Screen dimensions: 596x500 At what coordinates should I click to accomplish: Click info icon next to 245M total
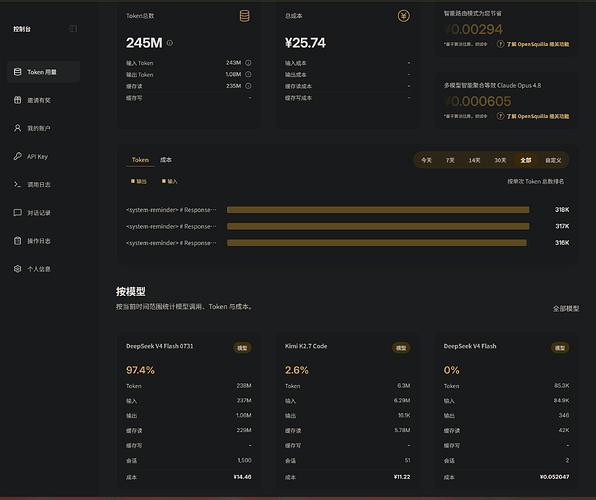[170, 43]
